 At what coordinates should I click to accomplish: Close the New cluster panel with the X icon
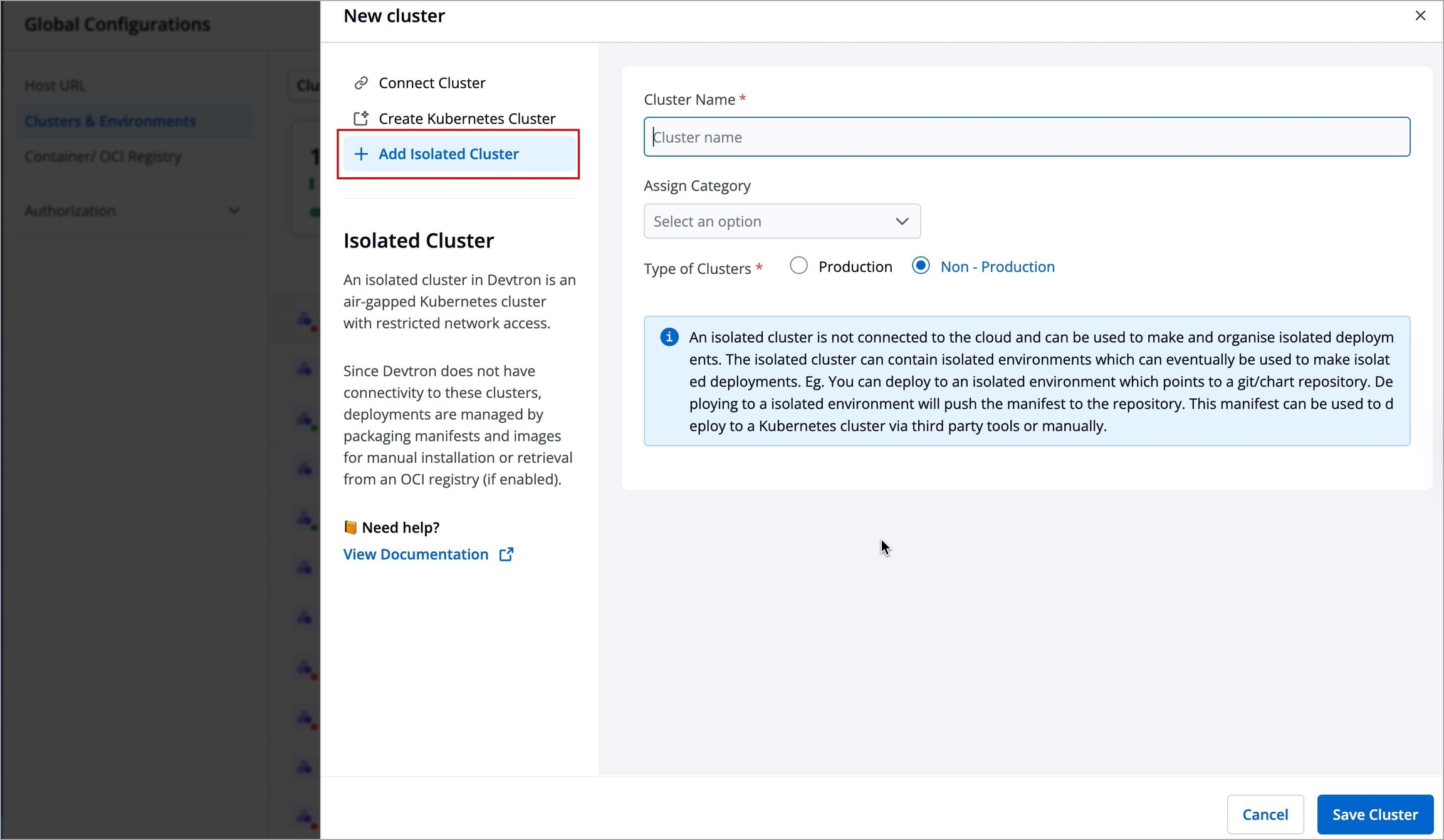point(1420,16)
